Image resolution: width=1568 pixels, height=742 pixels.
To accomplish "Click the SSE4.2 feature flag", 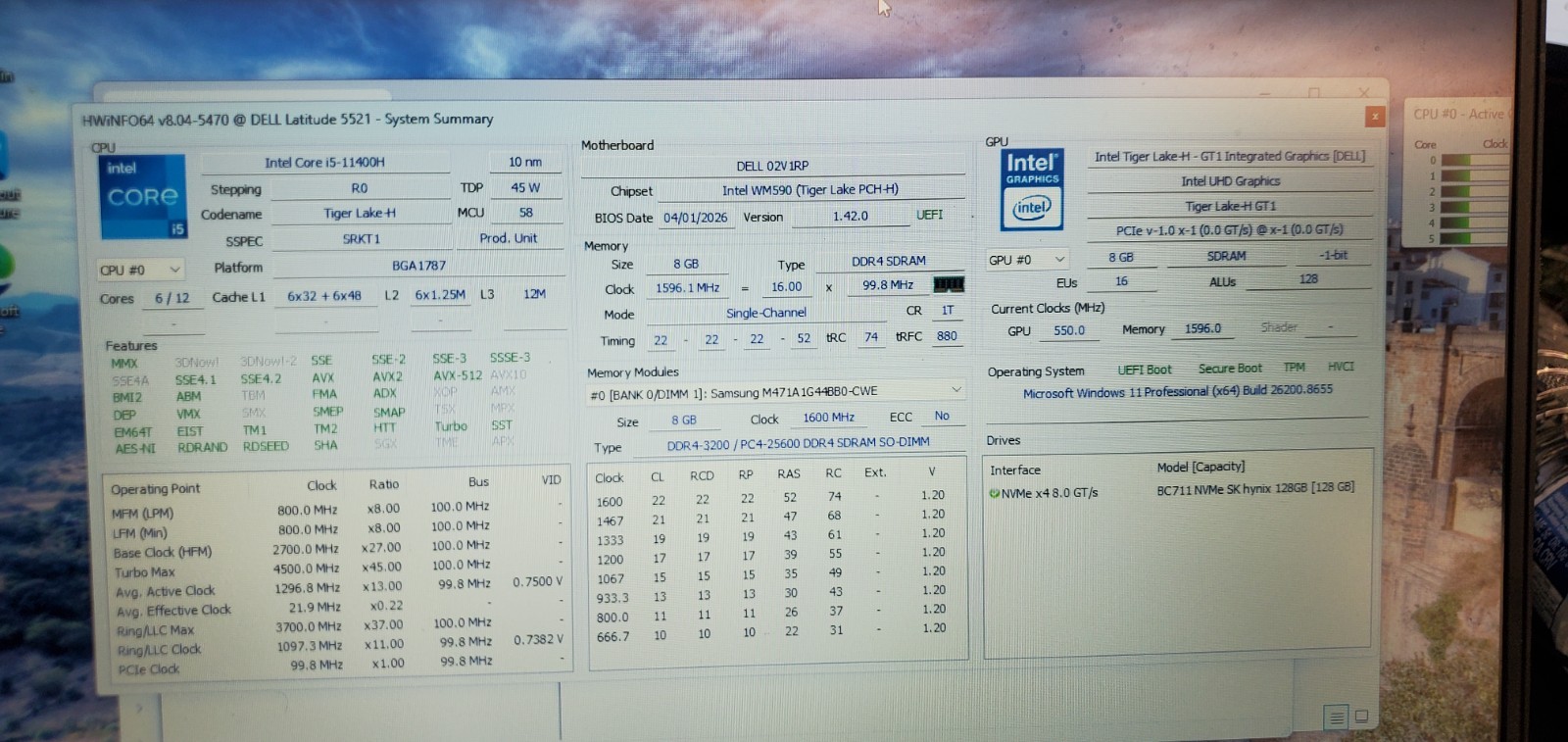I will point(261,379).
